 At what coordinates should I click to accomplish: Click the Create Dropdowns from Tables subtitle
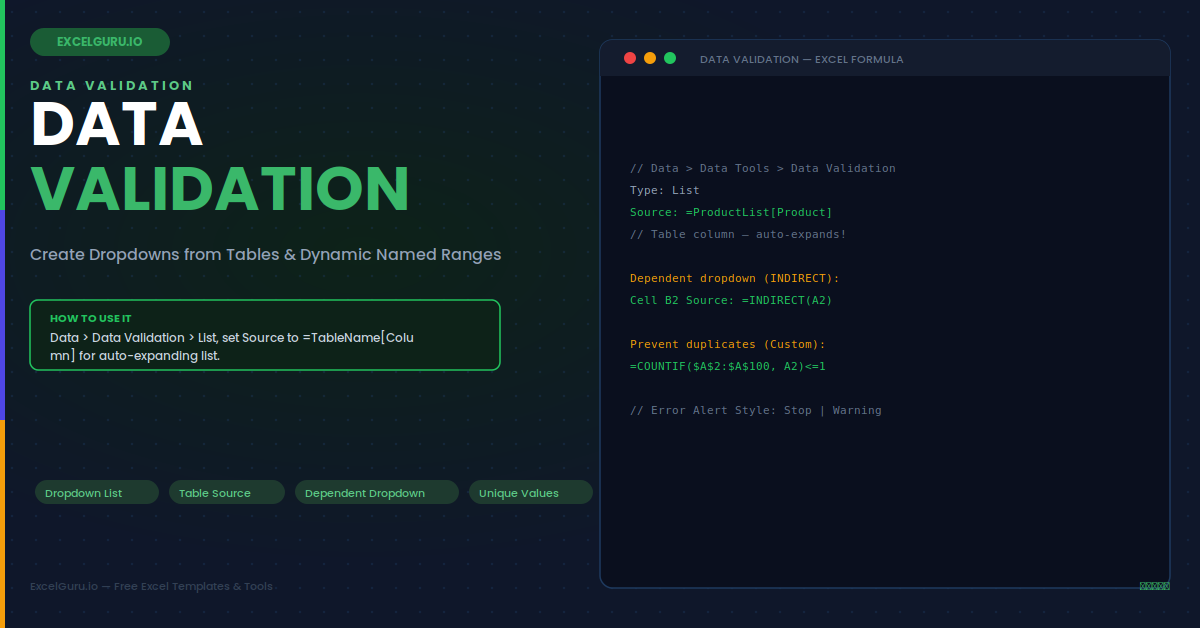pyautogui.click(x=266, y=255)
